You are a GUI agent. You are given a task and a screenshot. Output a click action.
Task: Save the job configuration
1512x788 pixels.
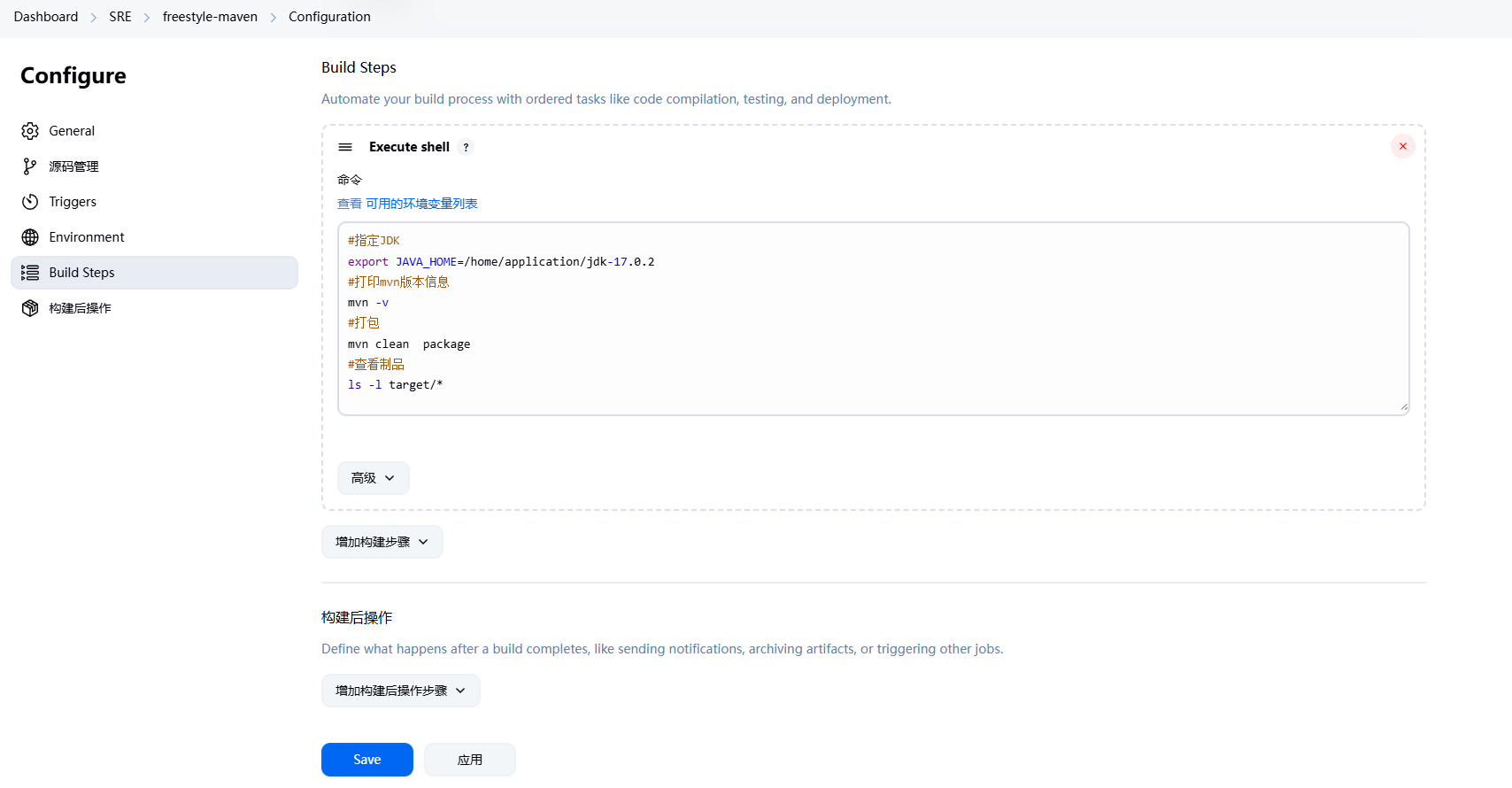pyautogui.click(x=366, y=760)
